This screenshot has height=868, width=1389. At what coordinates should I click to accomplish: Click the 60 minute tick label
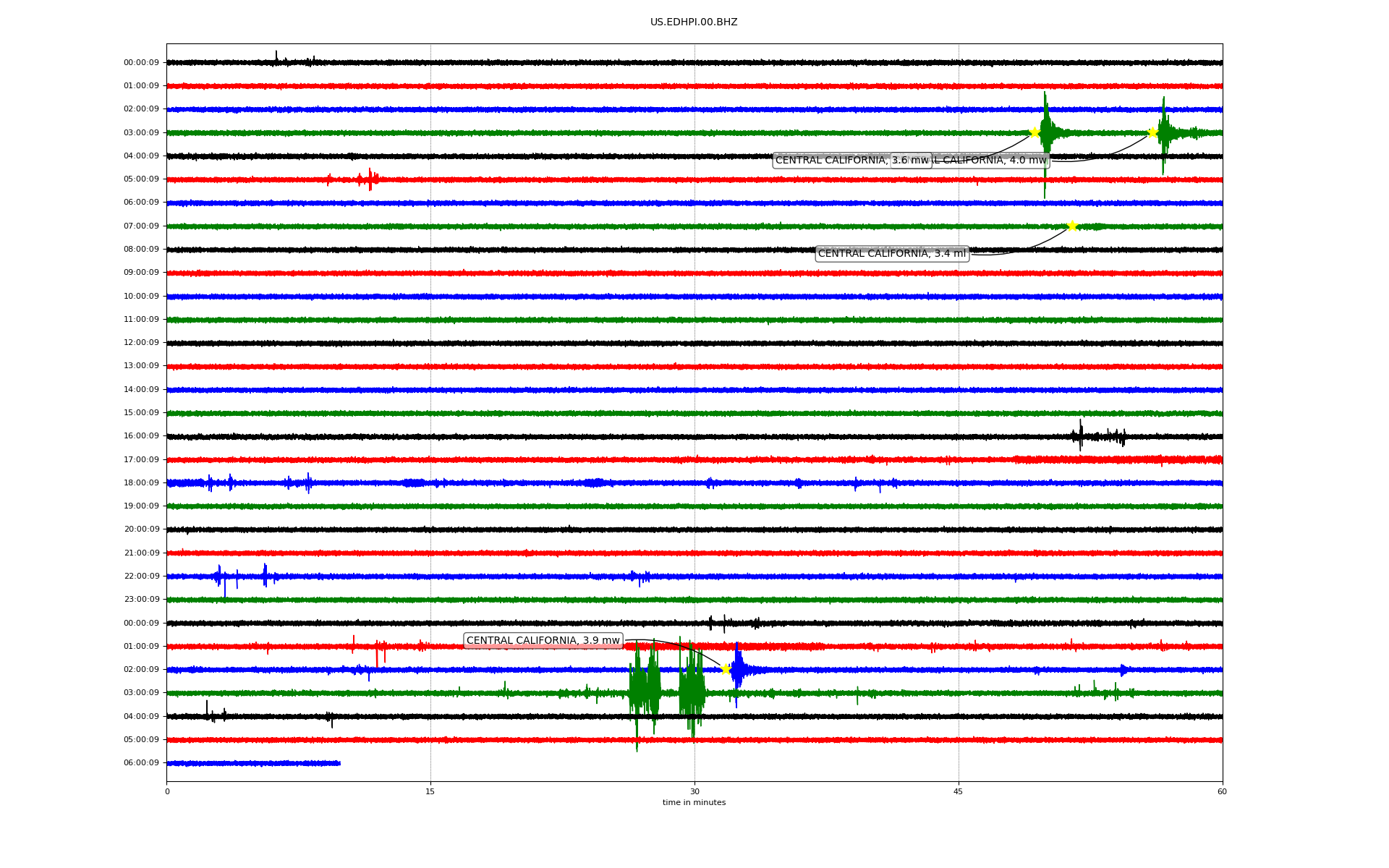(x=1221, y=792)
